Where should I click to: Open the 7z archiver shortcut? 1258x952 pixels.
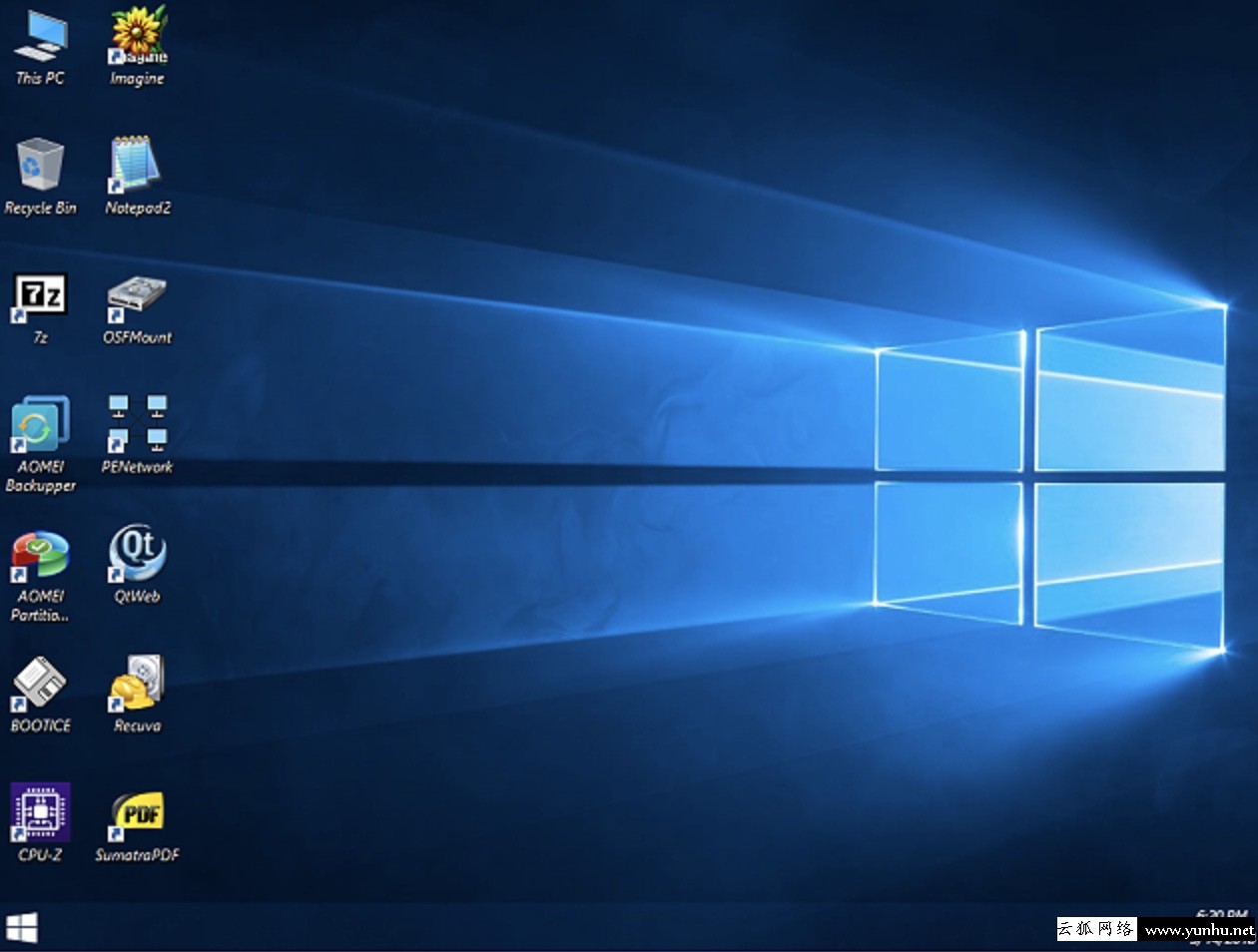[40, 307]
